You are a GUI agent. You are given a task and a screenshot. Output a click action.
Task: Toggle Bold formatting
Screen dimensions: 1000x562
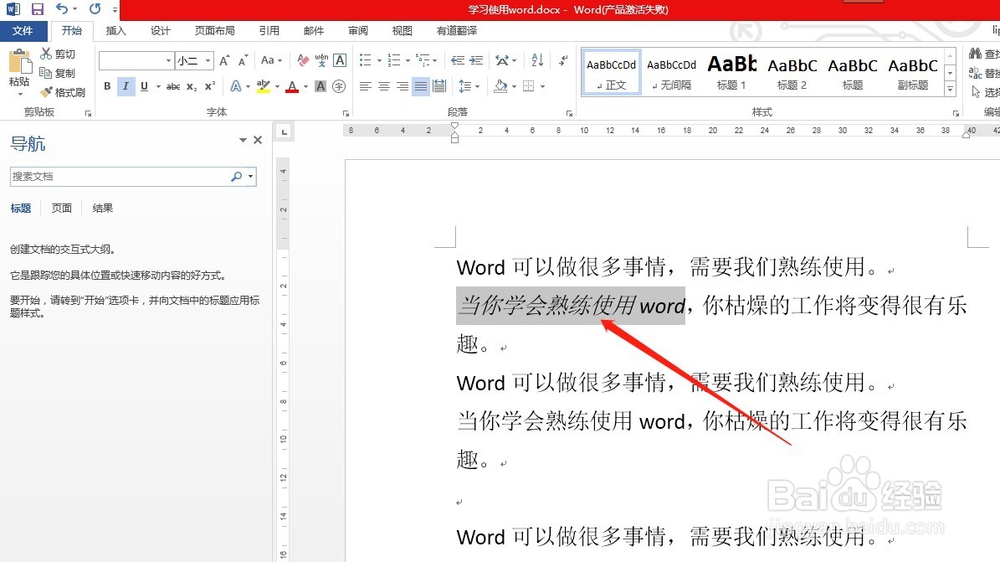click(x=107, y=86)
